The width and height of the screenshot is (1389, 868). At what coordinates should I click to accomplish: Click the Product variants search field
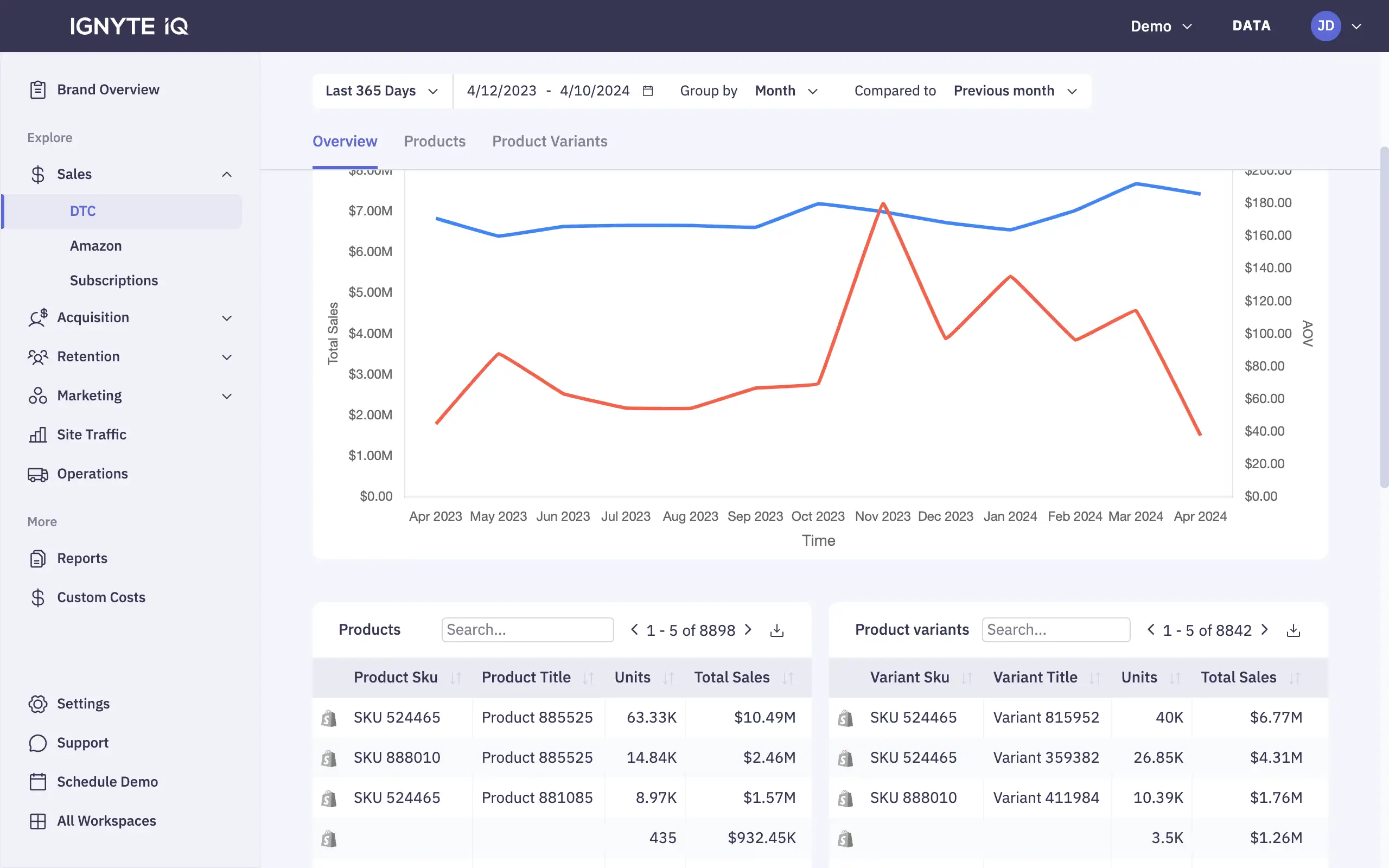pyautogui.click(x=1056, y=630)
